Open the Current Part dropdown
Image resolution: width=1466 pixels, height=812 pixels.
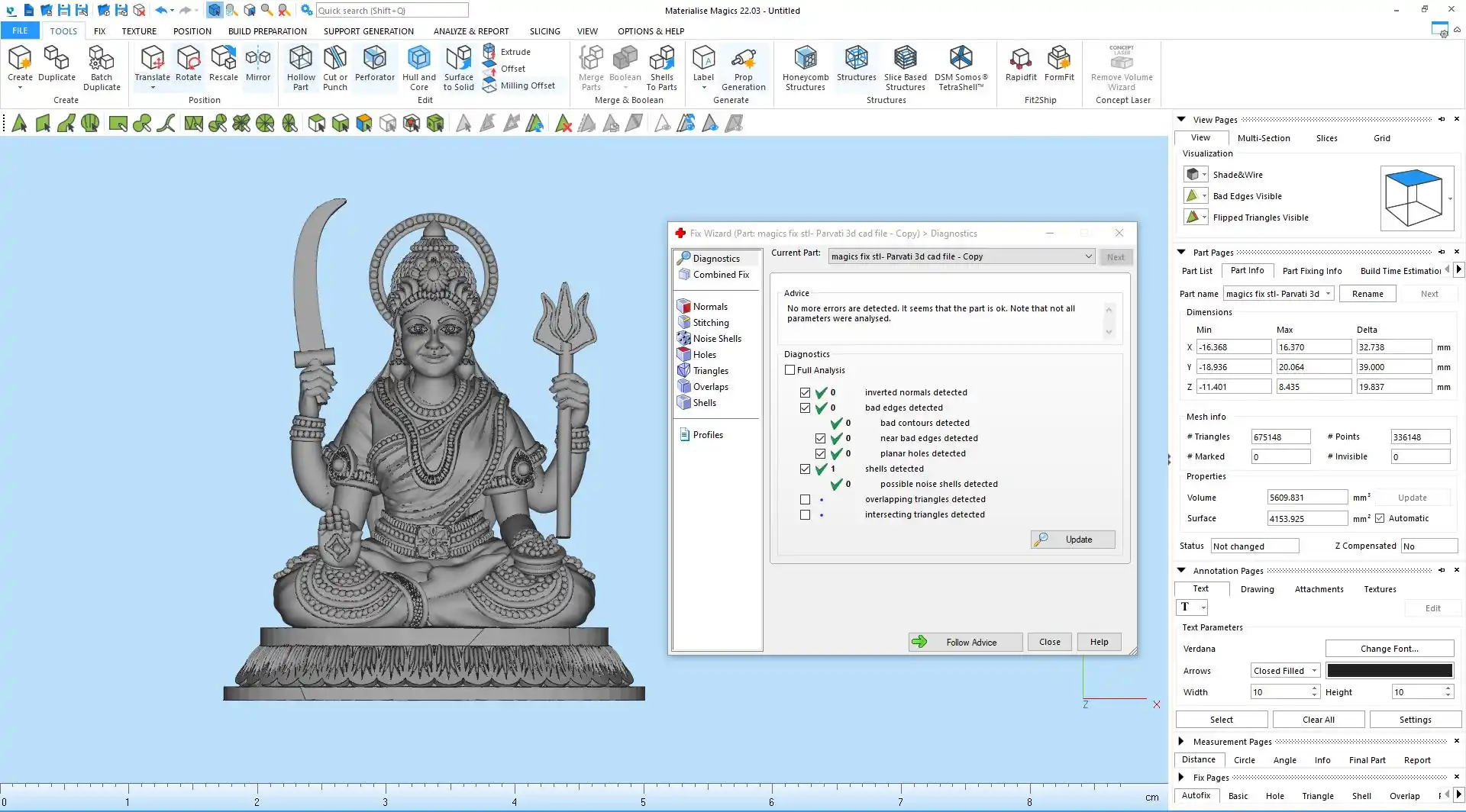tap(1088, 256)
